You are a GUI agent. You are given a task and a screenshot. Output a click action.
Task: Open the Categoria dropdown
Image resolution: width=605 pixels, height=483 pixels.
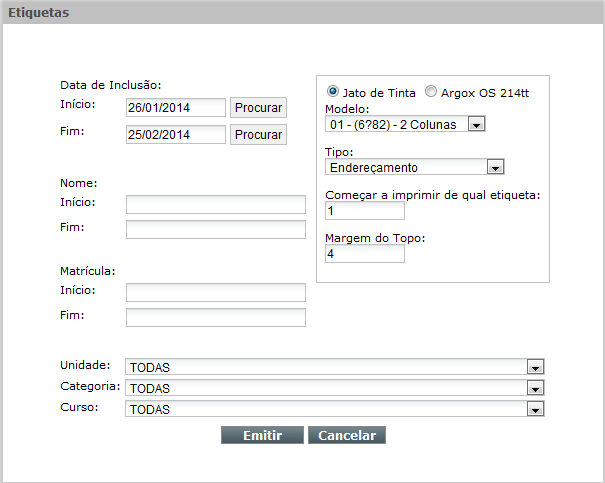335,388
